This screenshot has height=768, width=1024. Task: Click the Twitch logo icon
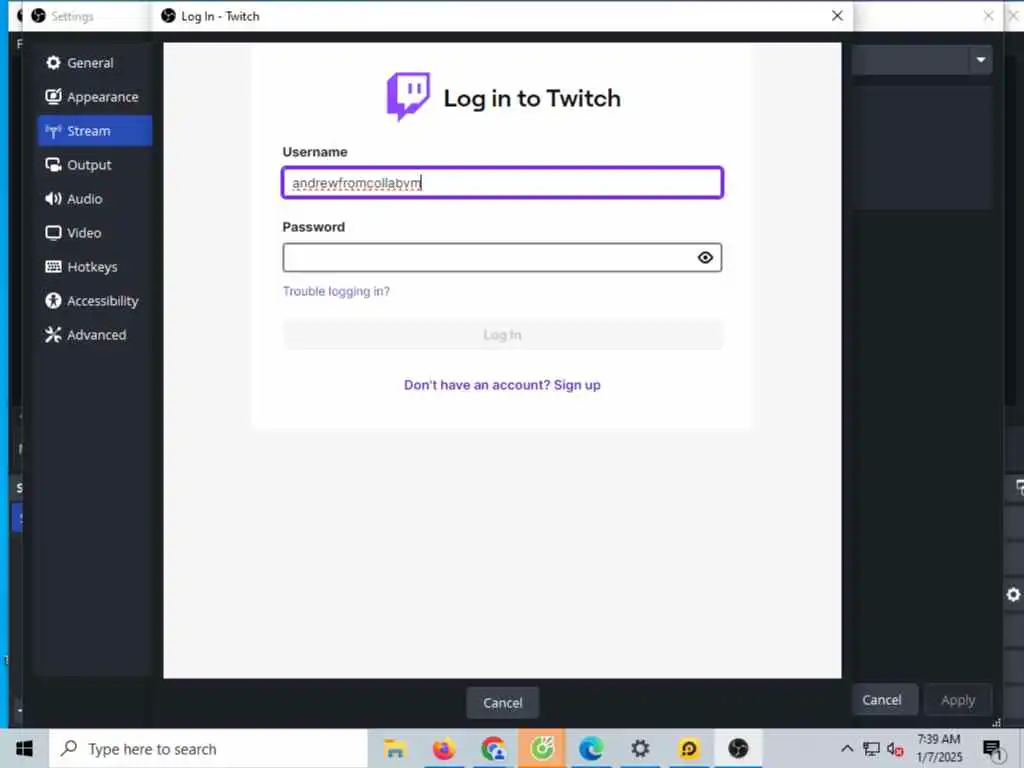[x=408, y=97]
